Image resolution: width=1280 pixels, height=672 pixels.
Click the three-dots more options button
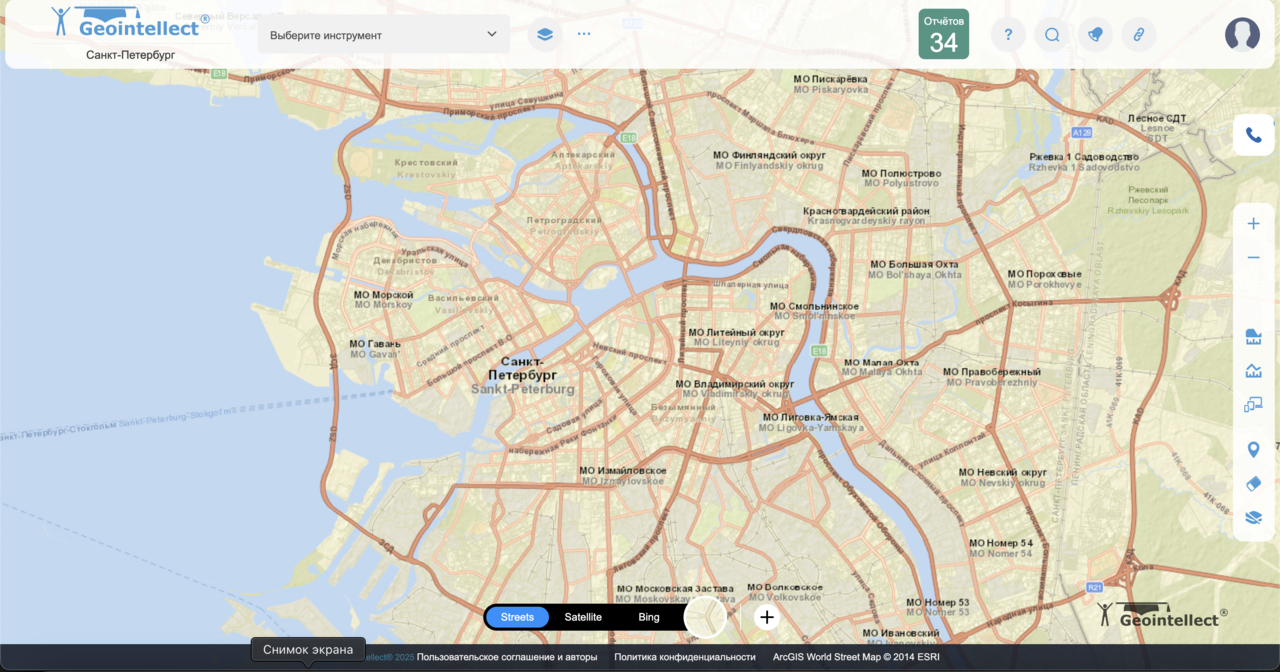[x=584, y=34]
